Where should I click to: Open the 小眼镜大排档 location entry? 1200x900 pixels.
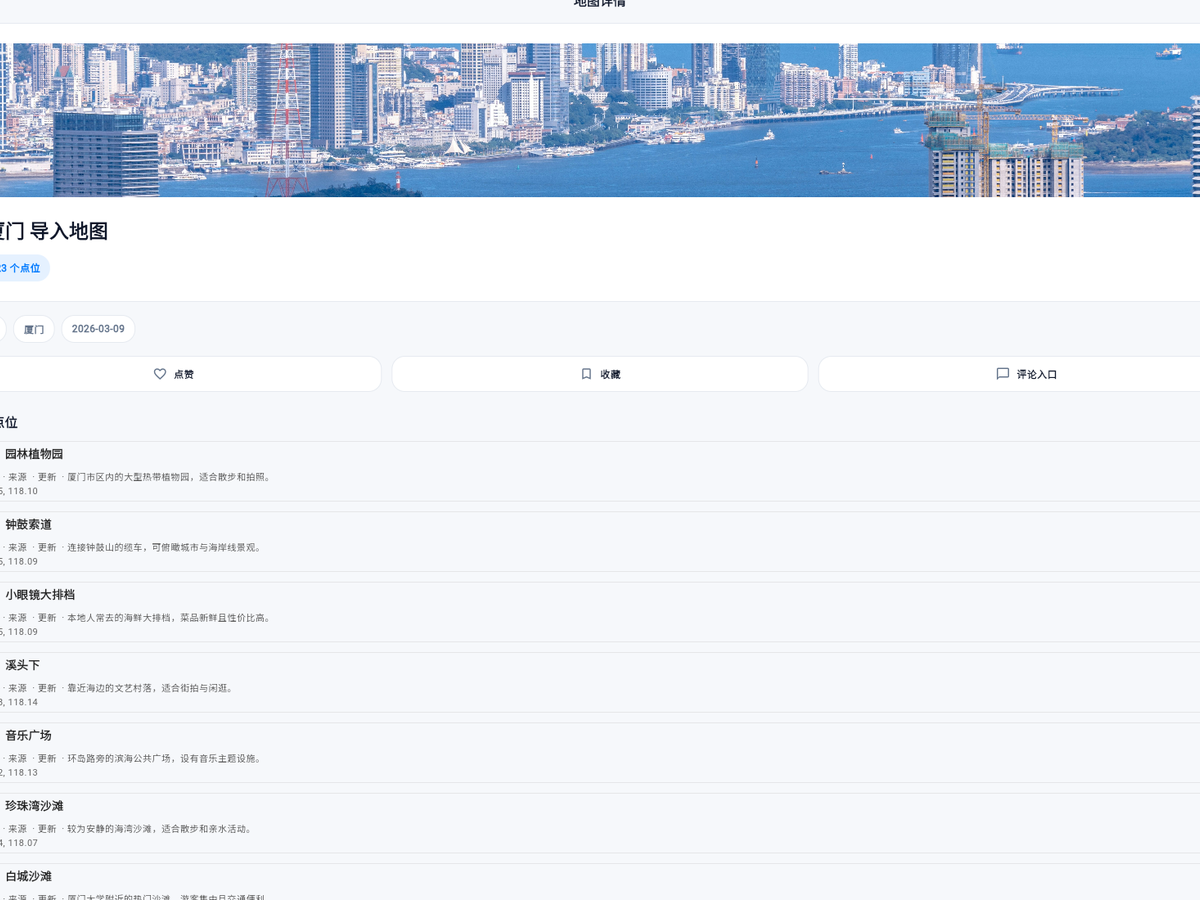(x=40, y=594)
